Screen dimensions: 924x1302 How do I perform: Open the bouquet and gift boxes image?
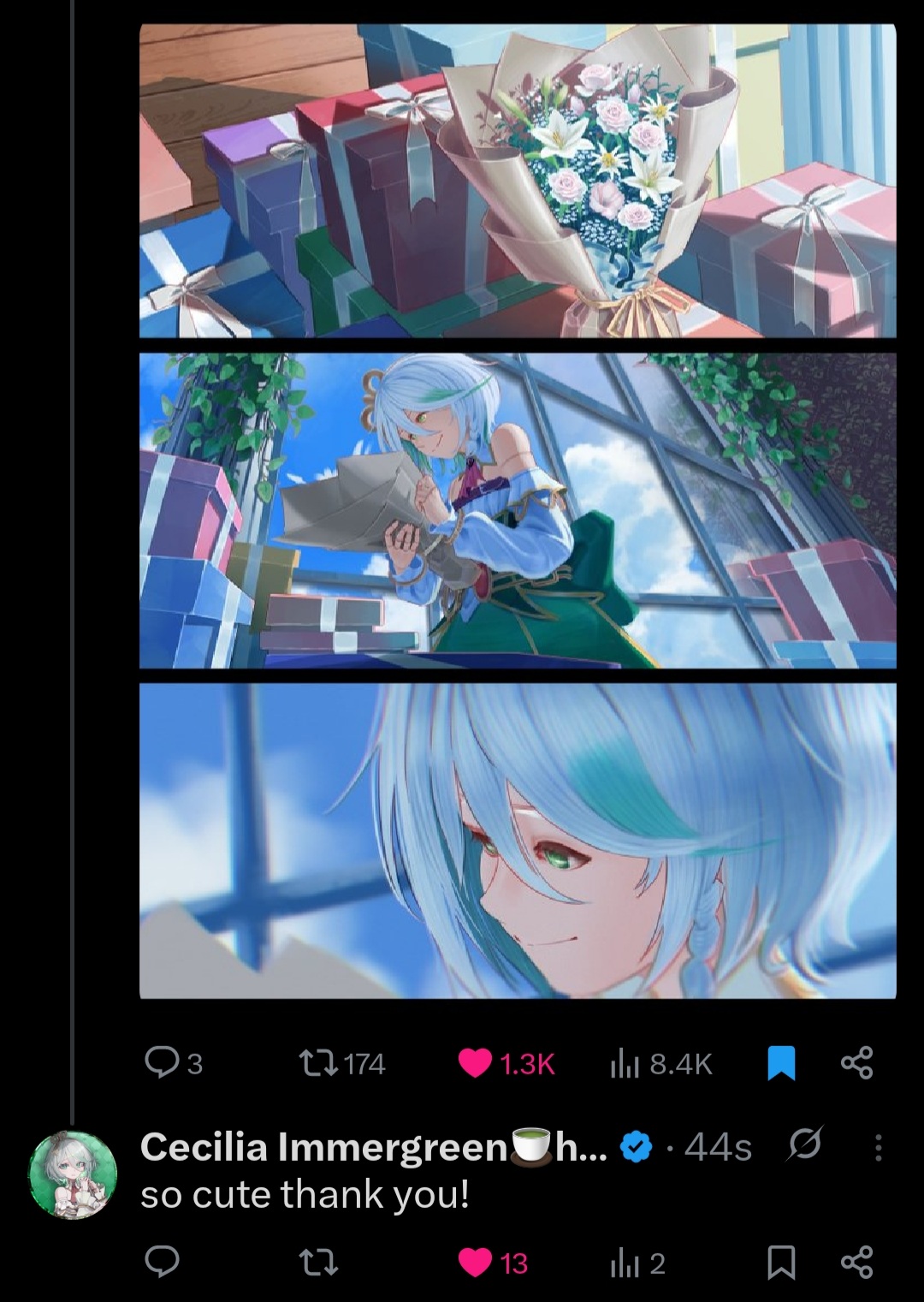coord(518,181)
